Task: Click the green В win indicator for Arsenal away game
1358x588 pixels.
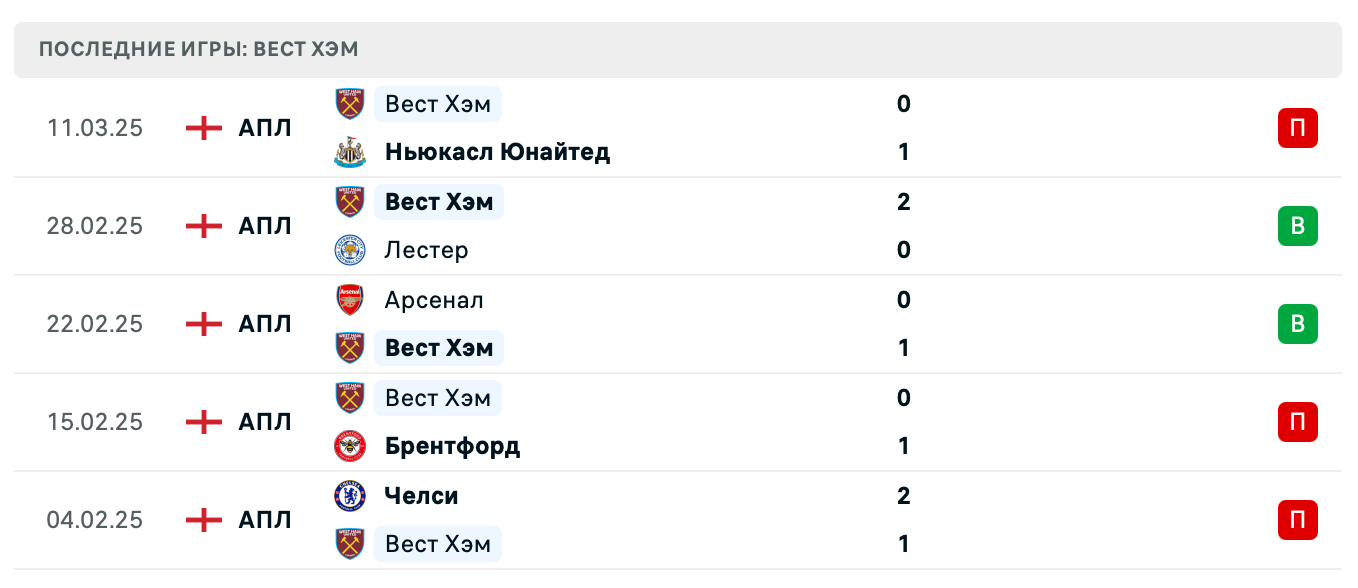Action: (1297, 324)
